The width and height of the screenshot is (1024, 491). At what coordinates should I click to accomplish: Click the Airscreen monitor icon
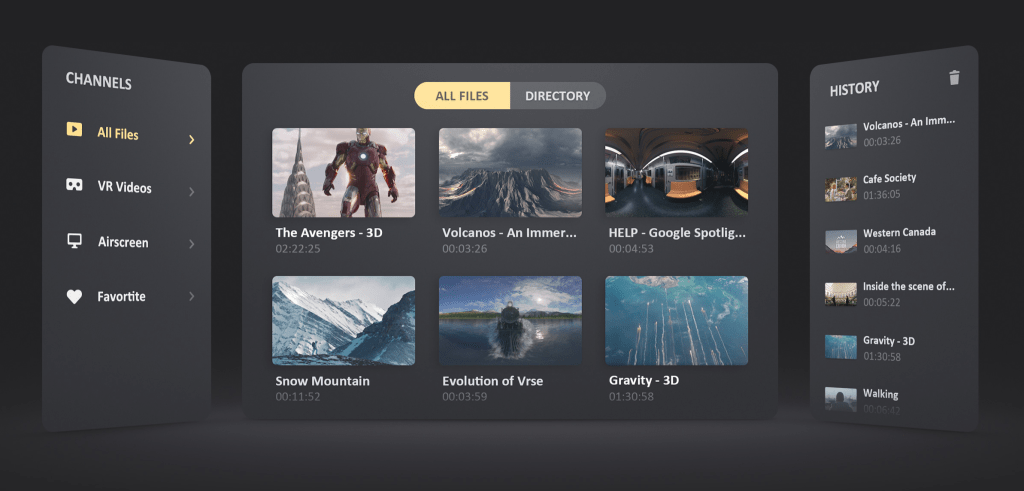74,241
